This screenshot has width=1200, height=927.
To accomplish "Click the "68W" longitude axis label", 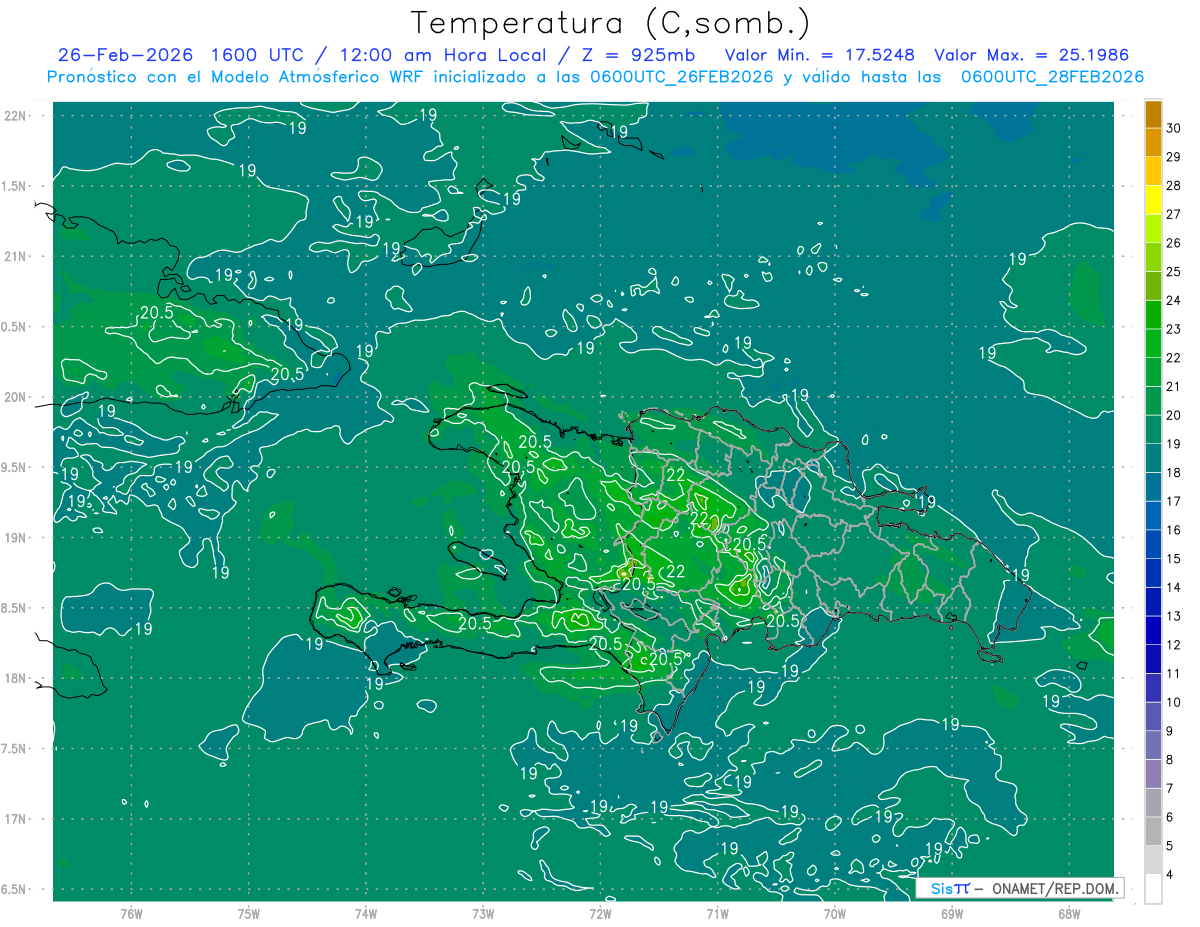I will [x=1069, y=914].
